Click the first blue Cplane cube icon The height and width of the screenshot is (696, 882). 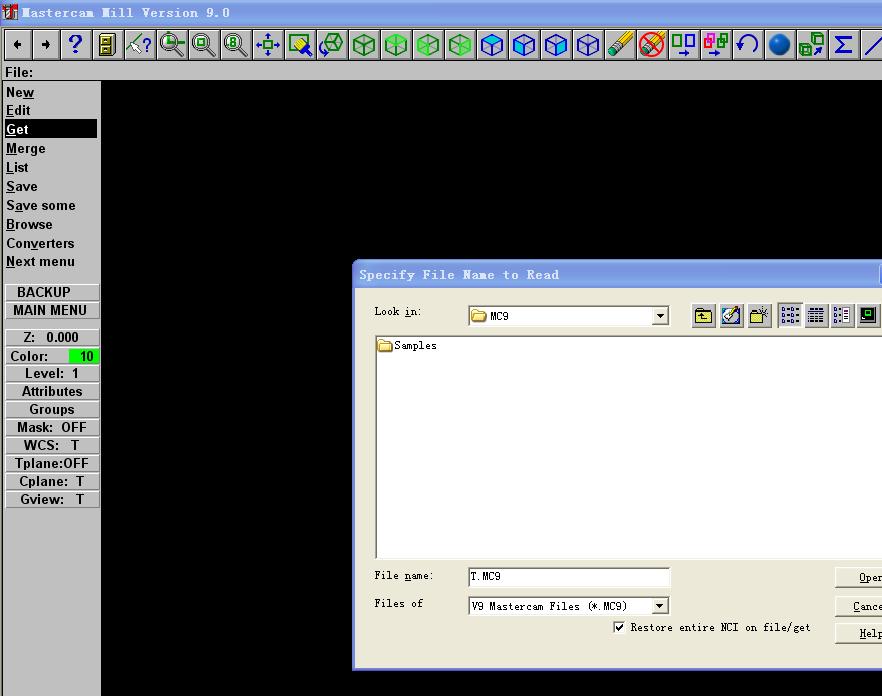coord(492,44)
